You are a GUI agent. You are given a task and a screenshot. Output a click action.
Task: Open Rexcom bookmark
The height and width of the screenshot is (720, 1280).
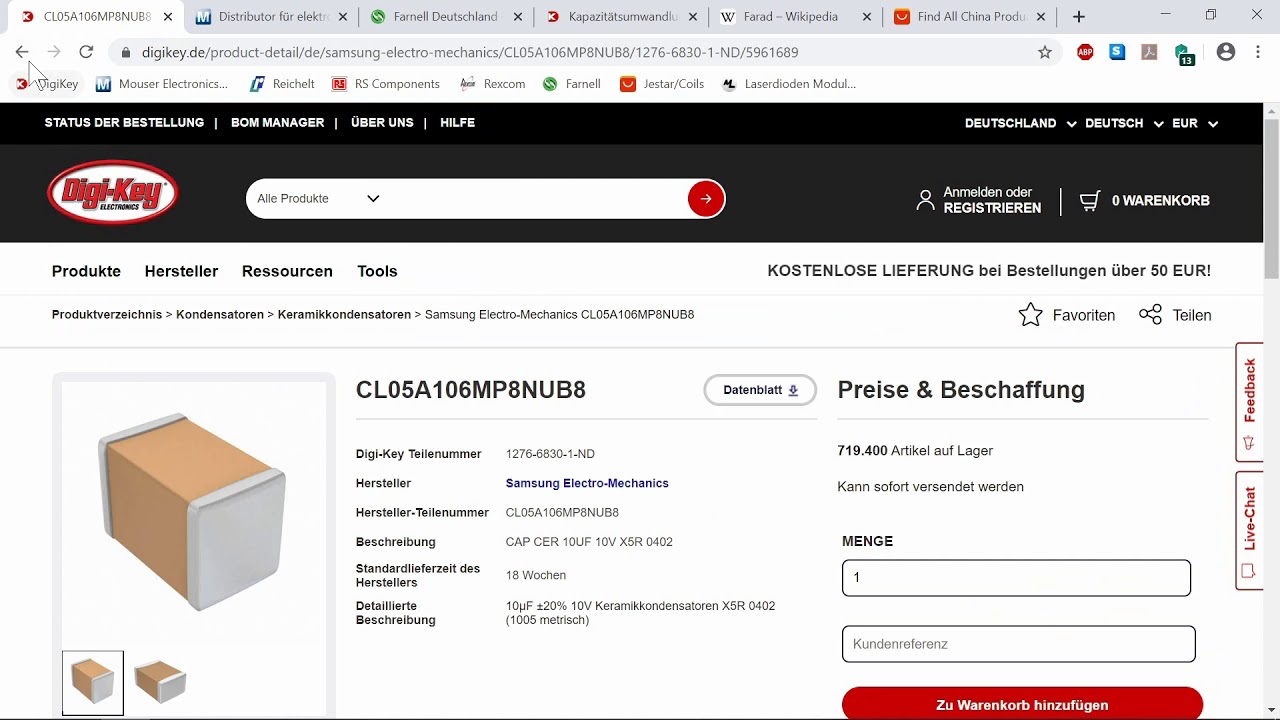click(x=493, y=84)
